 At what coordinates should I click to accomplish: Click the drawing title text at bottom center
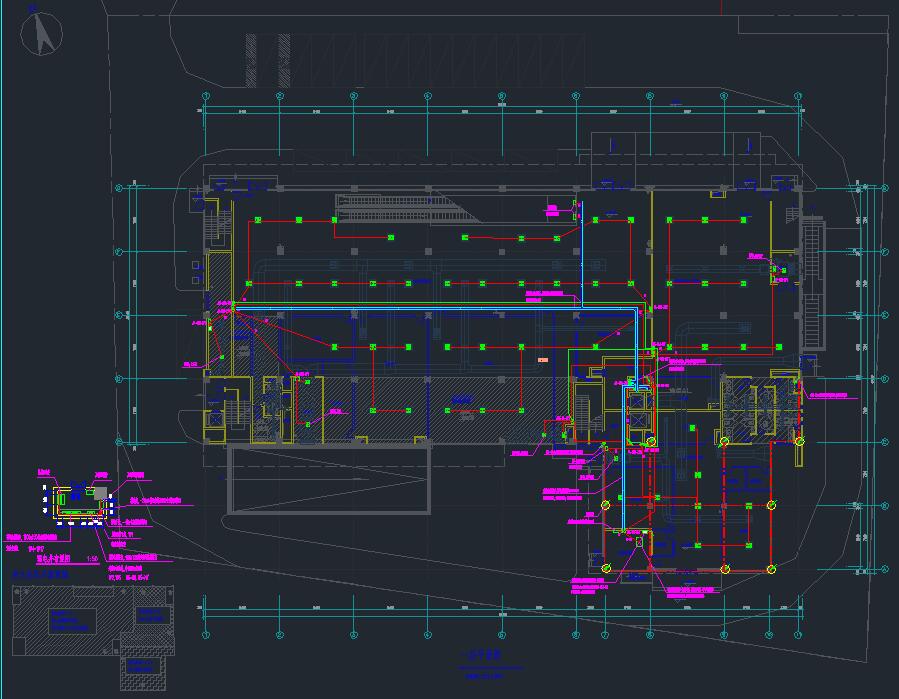(482, 656)
